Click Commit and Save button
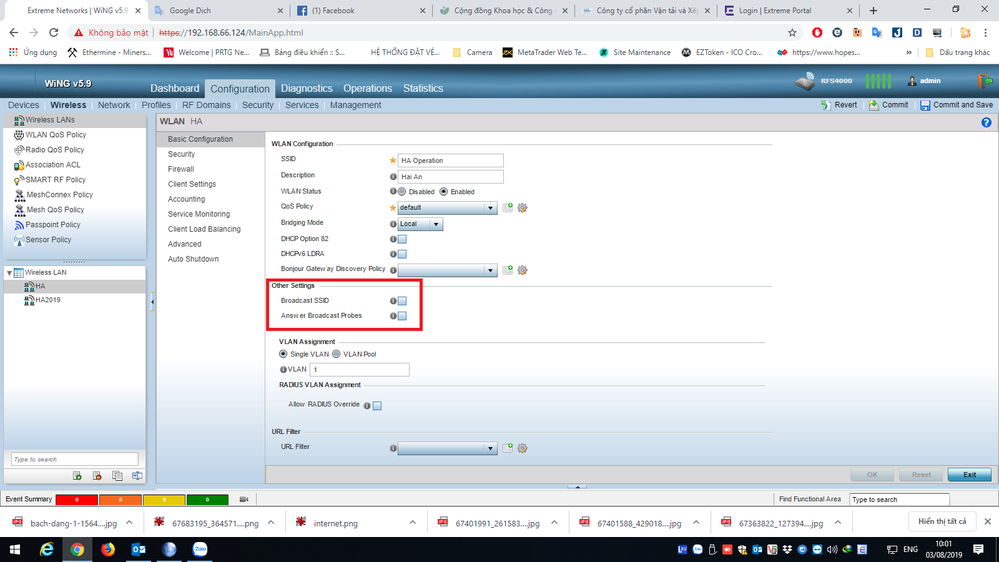The height and width of the screenshot is (562, 999). [x=956, y=105]
